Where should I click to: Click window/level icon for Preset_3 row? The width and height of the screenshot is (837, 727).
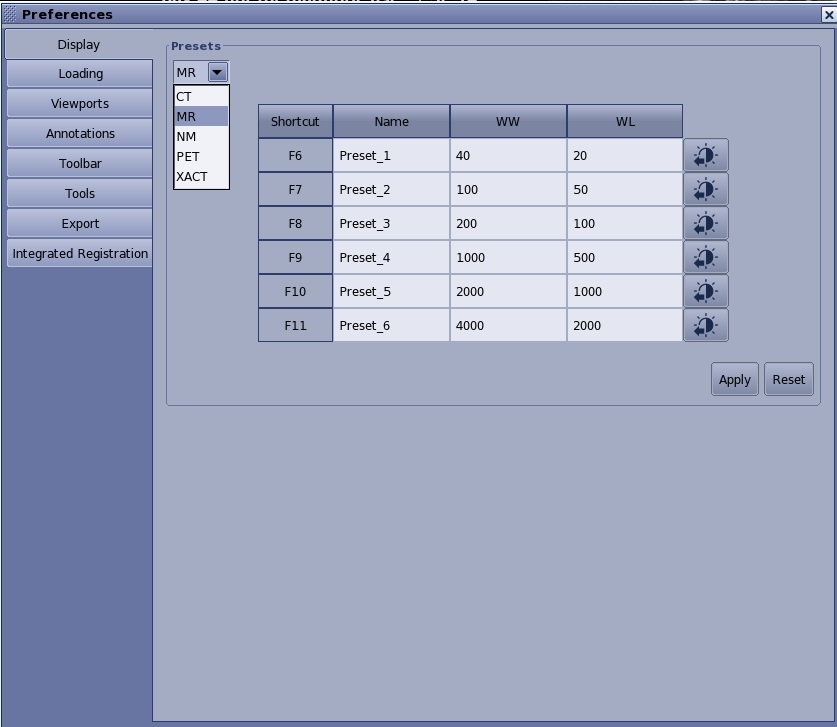point(705,224)
